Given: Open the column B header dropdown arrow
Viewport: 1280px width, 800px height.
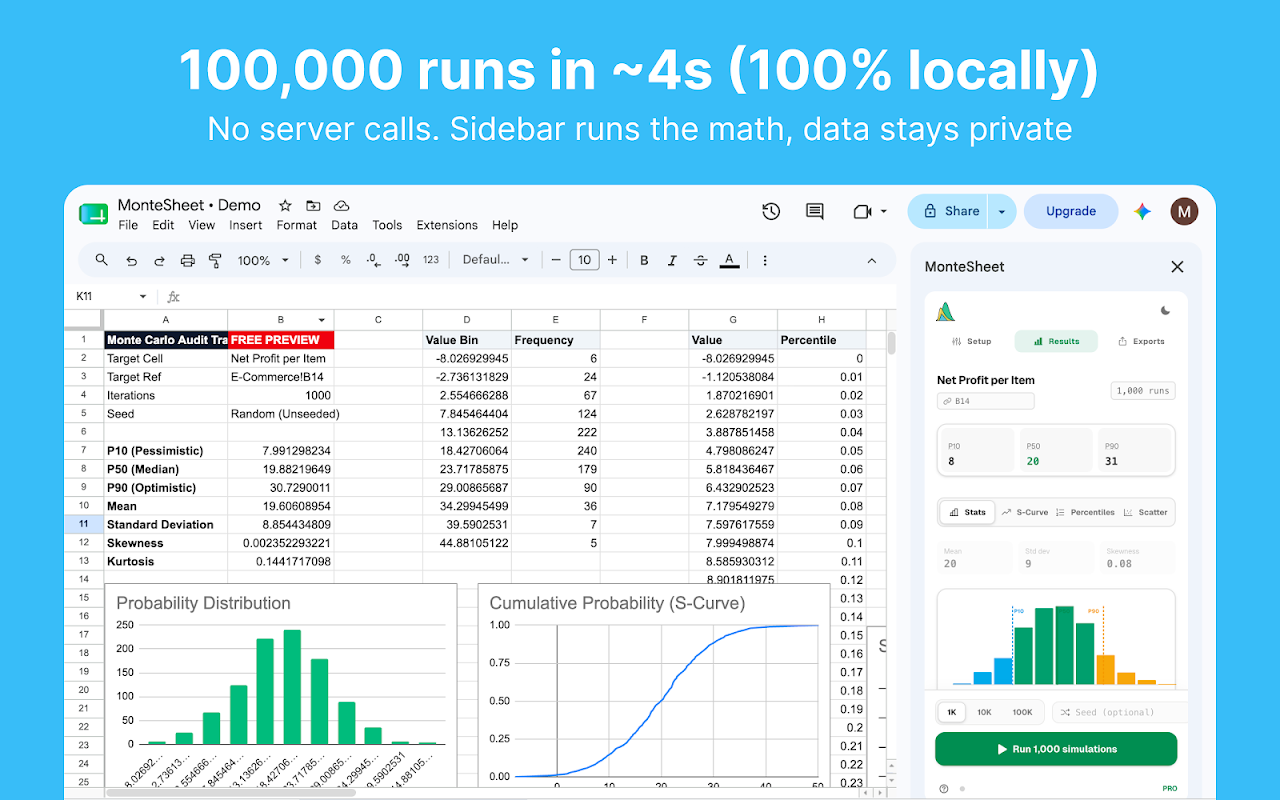Looking at the screenshot, I should tap(322, 320).
